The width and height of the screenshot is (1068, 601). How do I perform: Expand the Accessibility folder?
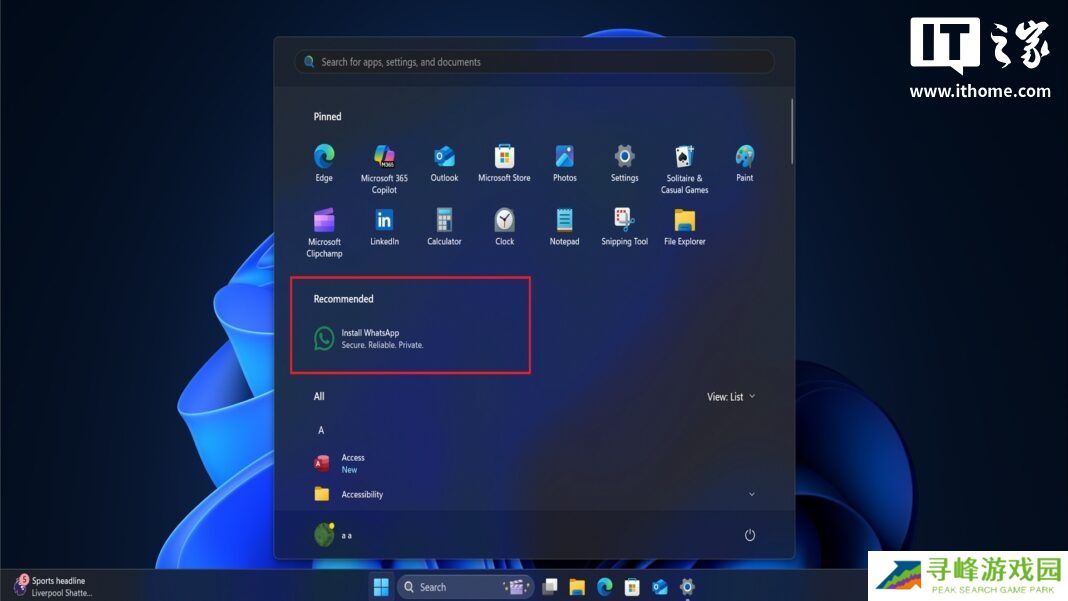[x=751, y=494]
